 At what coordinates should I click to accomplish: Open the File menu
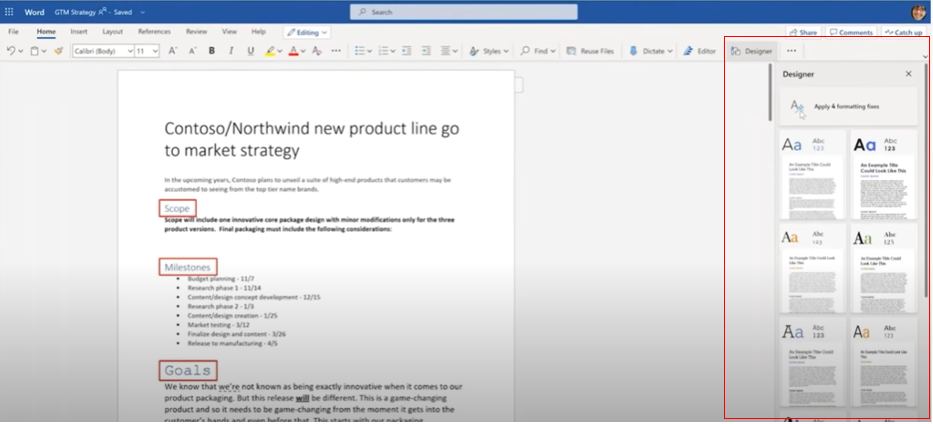click(x=13, y=32)
